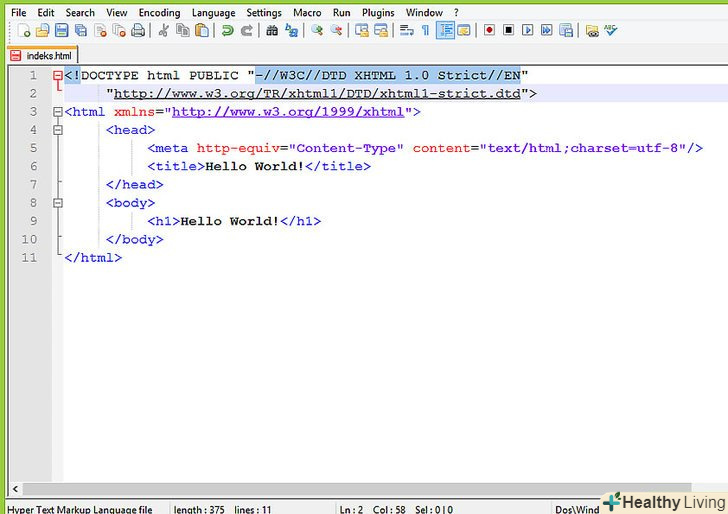The height and width of the screenshot is (514, 728).
Task: Click the w3.org/1999/xhtml link on line 3
Action: coord(288,112)
